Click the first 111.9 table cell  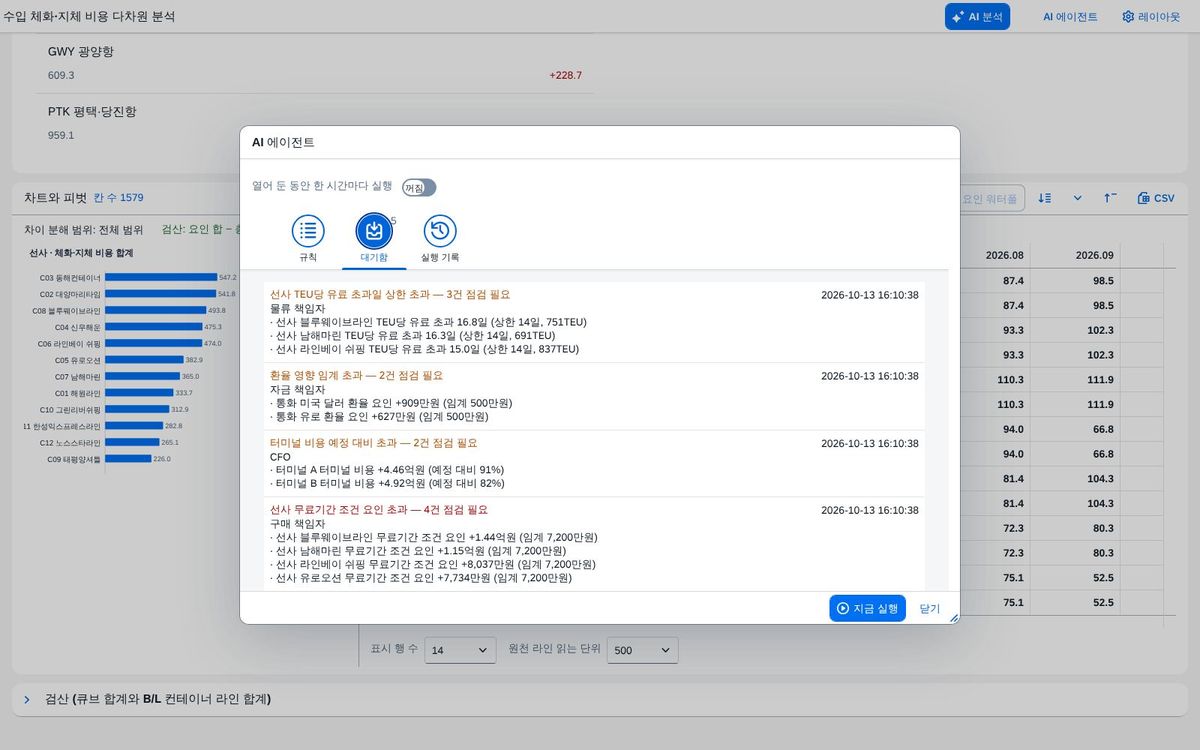(1096, 380)
